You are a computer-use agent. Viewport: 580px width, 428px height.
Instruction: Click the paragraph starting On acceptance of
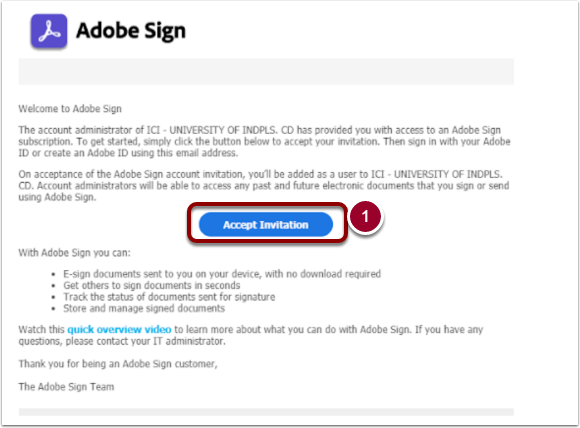pyautogui.click(x=264, y=185)
